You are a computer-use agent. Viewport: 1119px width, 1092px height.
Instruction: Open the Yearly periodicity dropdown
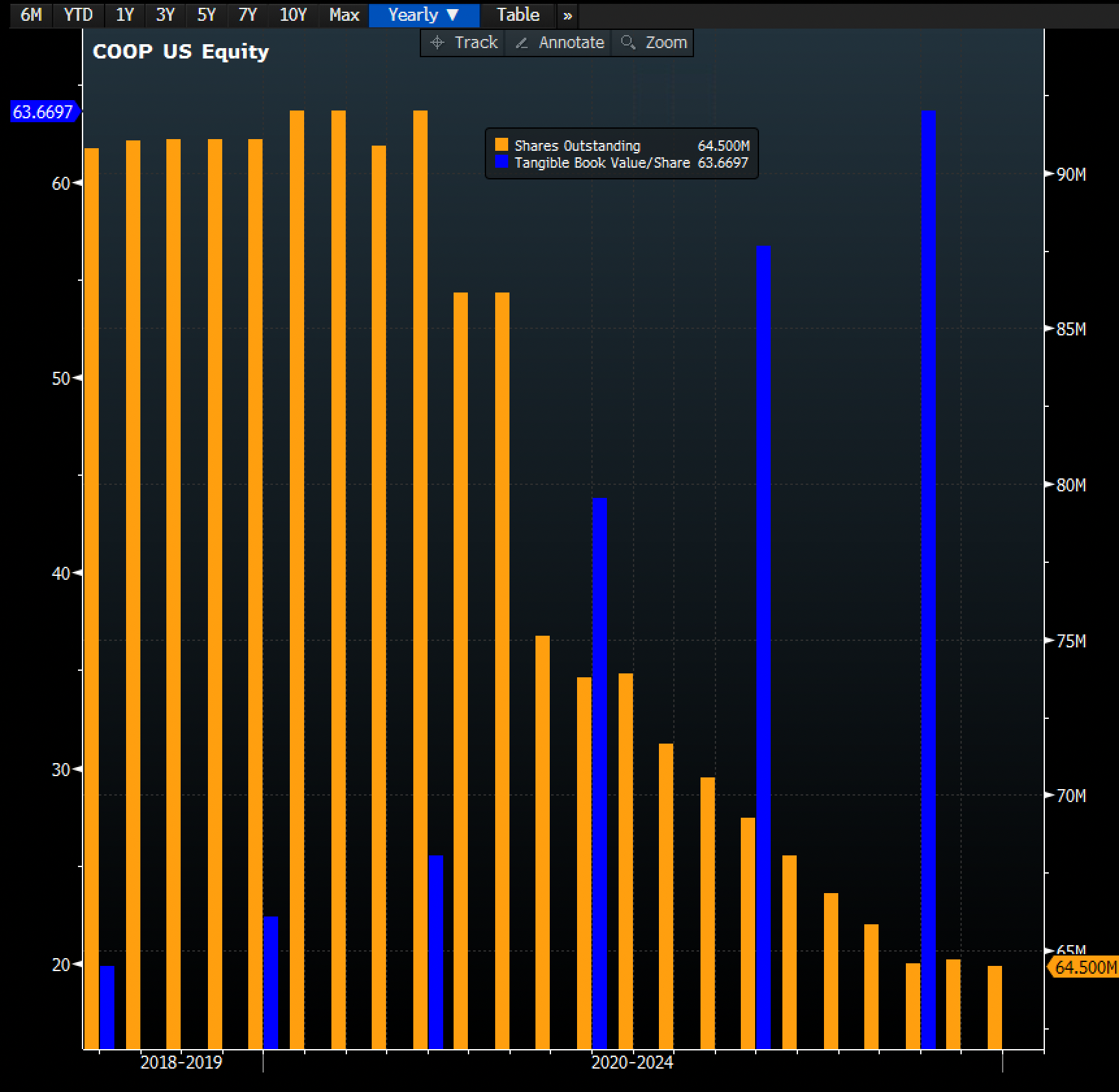[424, 14]
